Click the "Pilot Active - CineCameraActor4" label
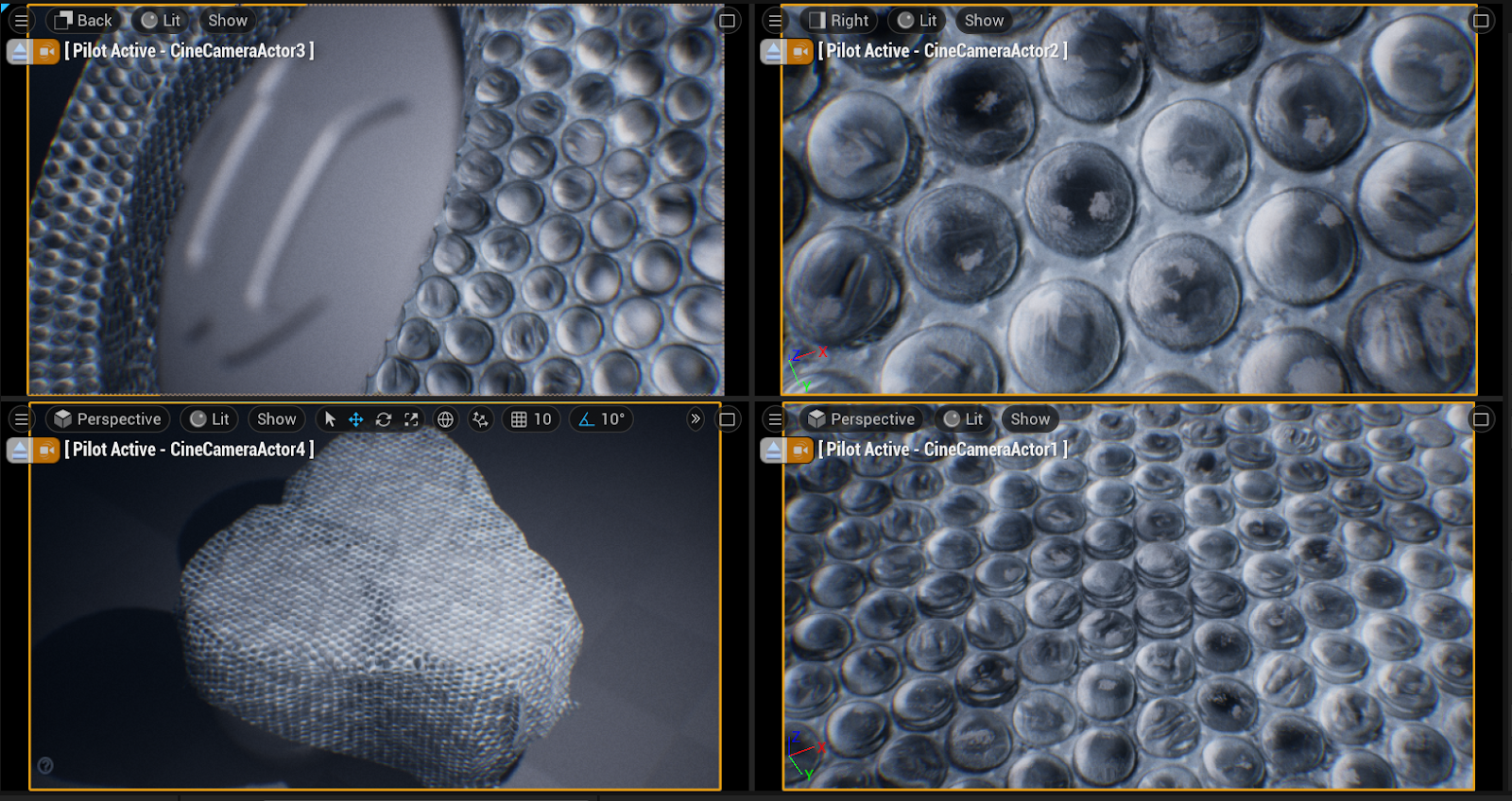The height and width of the screenshot is (801, 1512). tap(189, 450)
